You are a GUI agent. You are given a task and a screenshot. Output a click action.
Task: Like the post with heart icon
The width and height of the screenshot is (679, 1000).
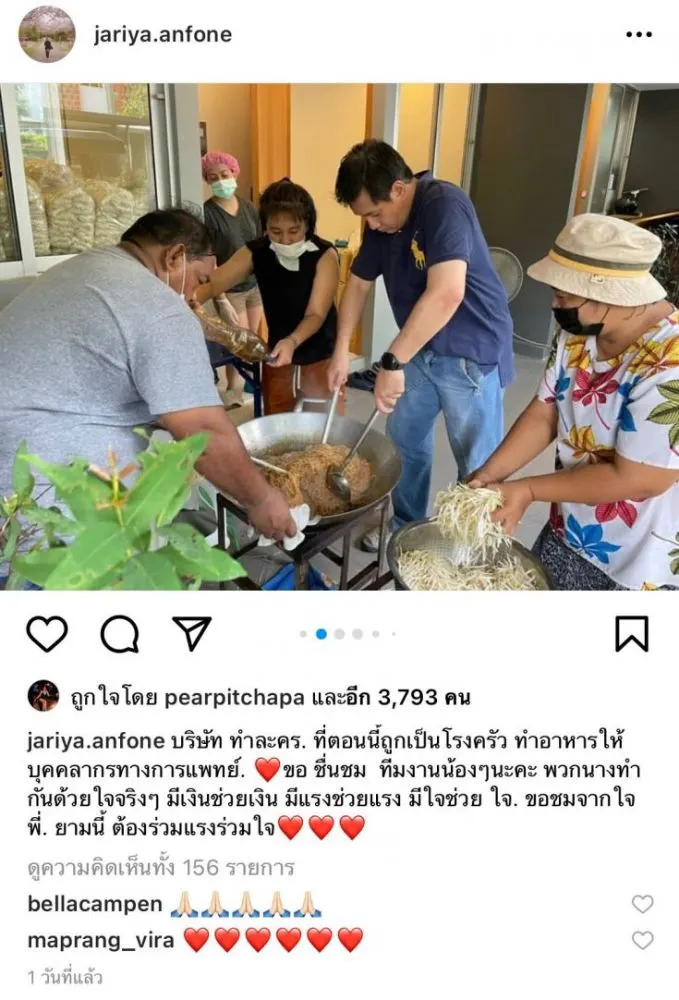47,634
